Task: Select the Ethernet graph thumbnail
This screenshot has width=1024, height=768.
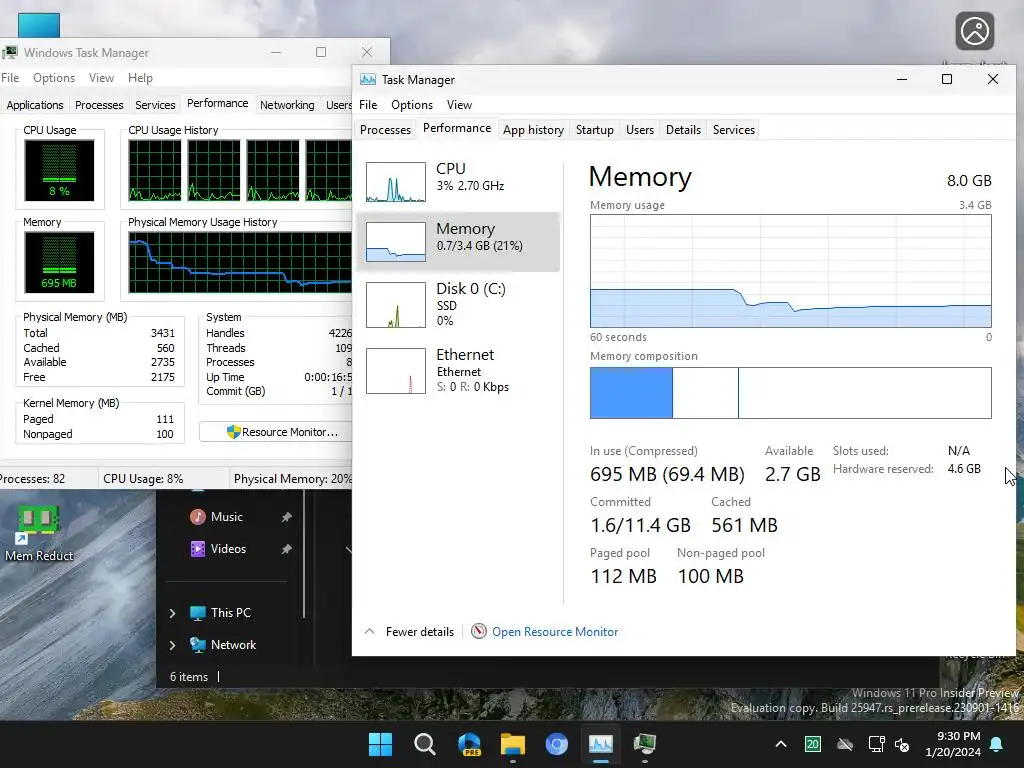Action: (396, 370)
